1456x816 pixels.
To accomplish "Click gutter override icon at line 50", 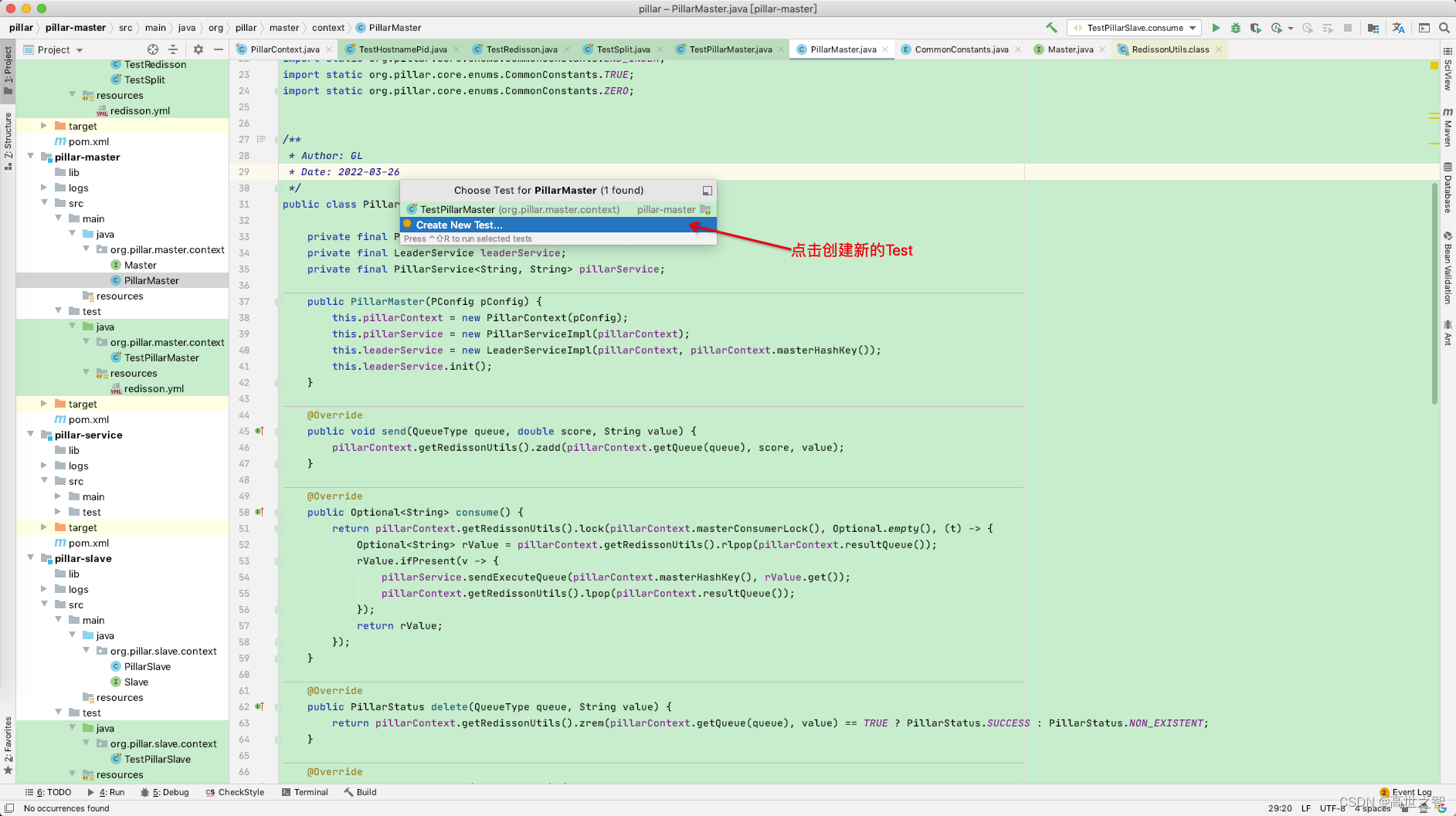I will pyautogui.click(x=260, y=513).
